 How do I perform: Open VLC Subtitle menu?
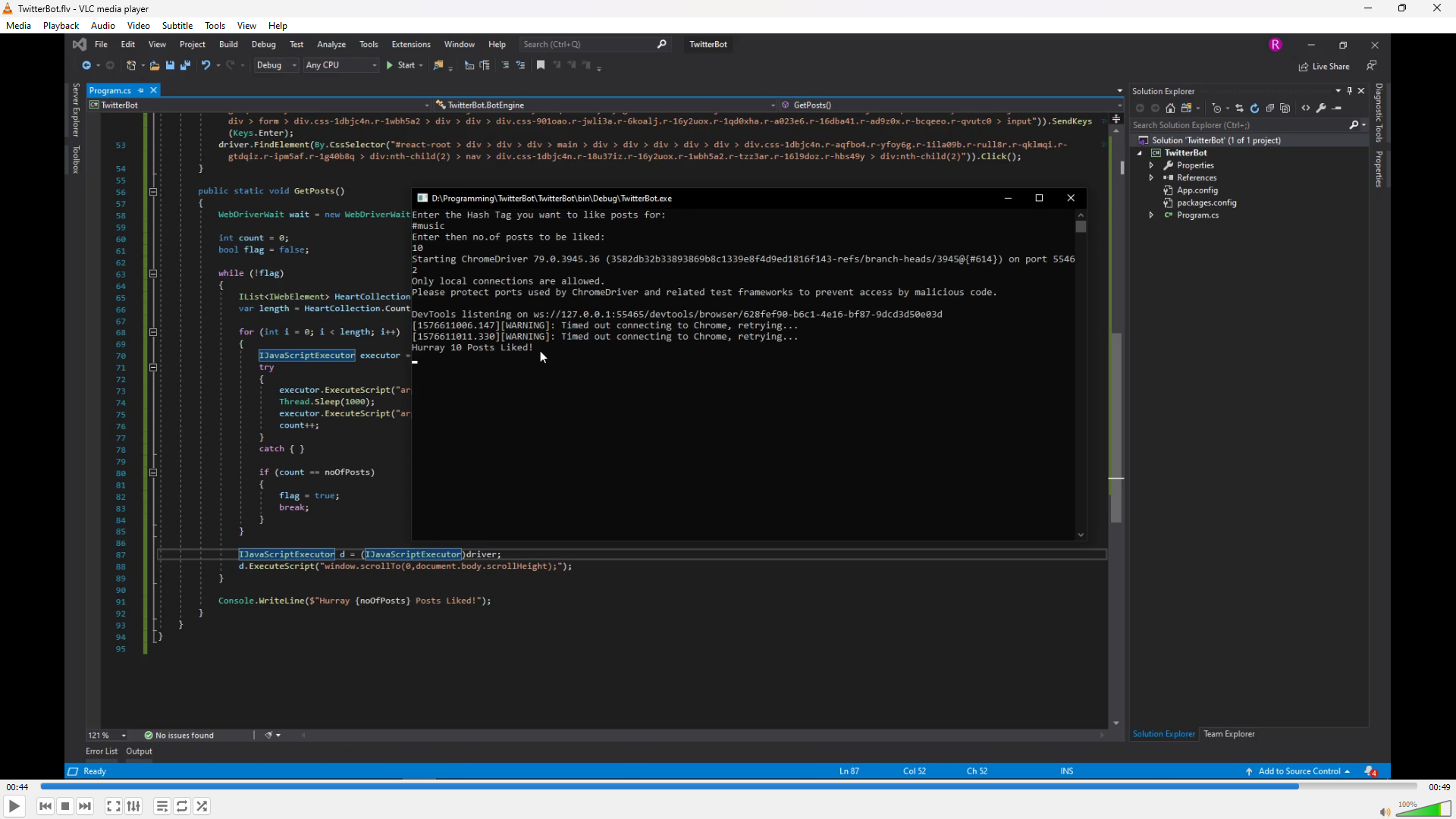177,25
